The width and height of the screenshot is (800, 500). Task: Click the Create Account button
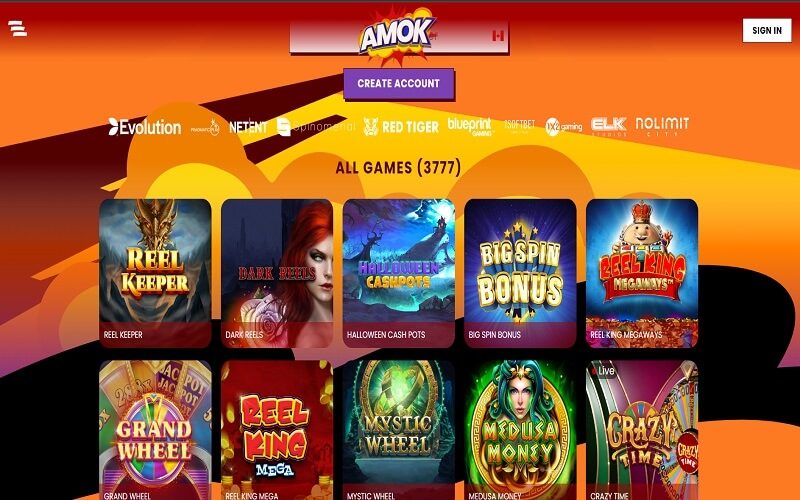click(x=398, y=84)
